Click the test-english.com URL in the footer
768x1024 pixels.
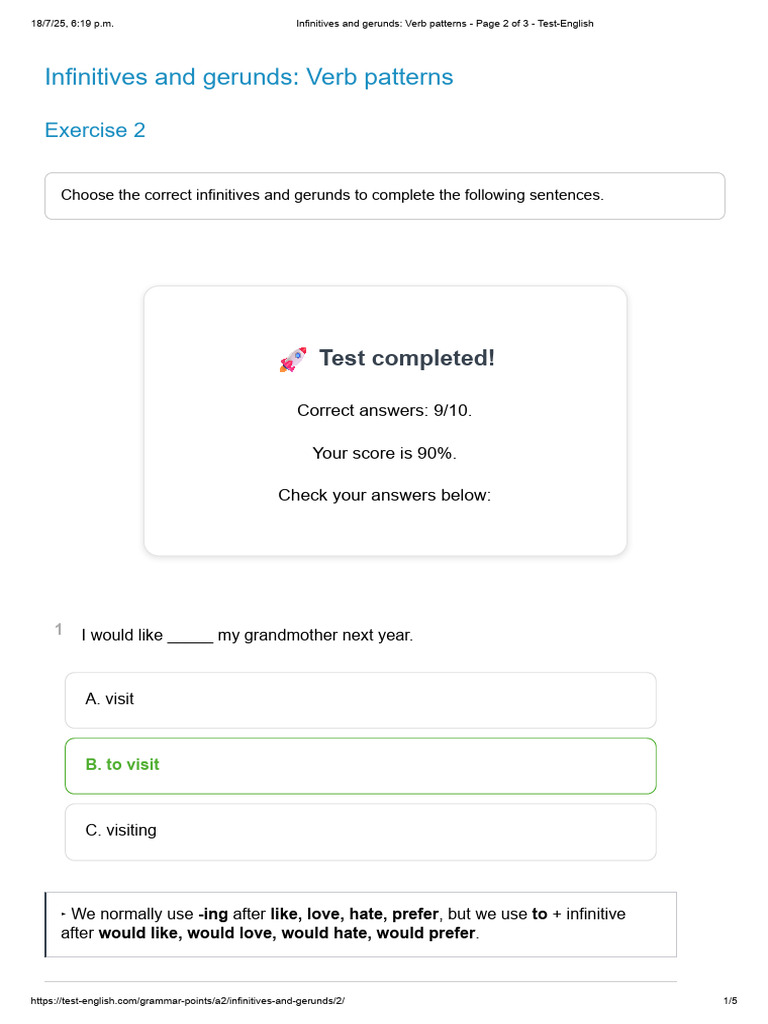click(x=188, y=1001)
